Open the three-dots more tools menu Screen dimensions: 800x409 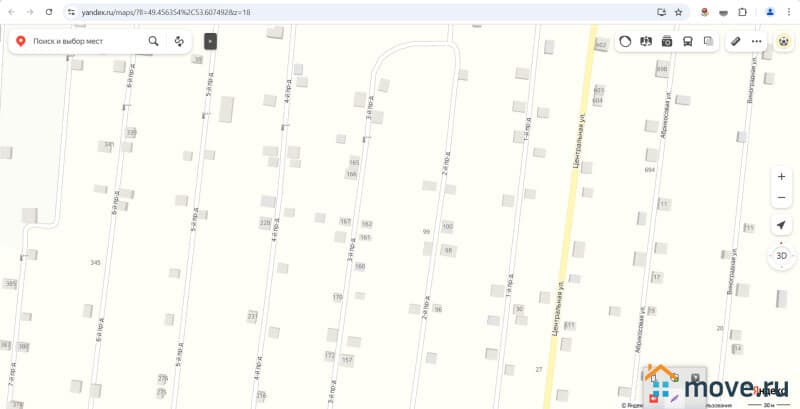point(757,41)
